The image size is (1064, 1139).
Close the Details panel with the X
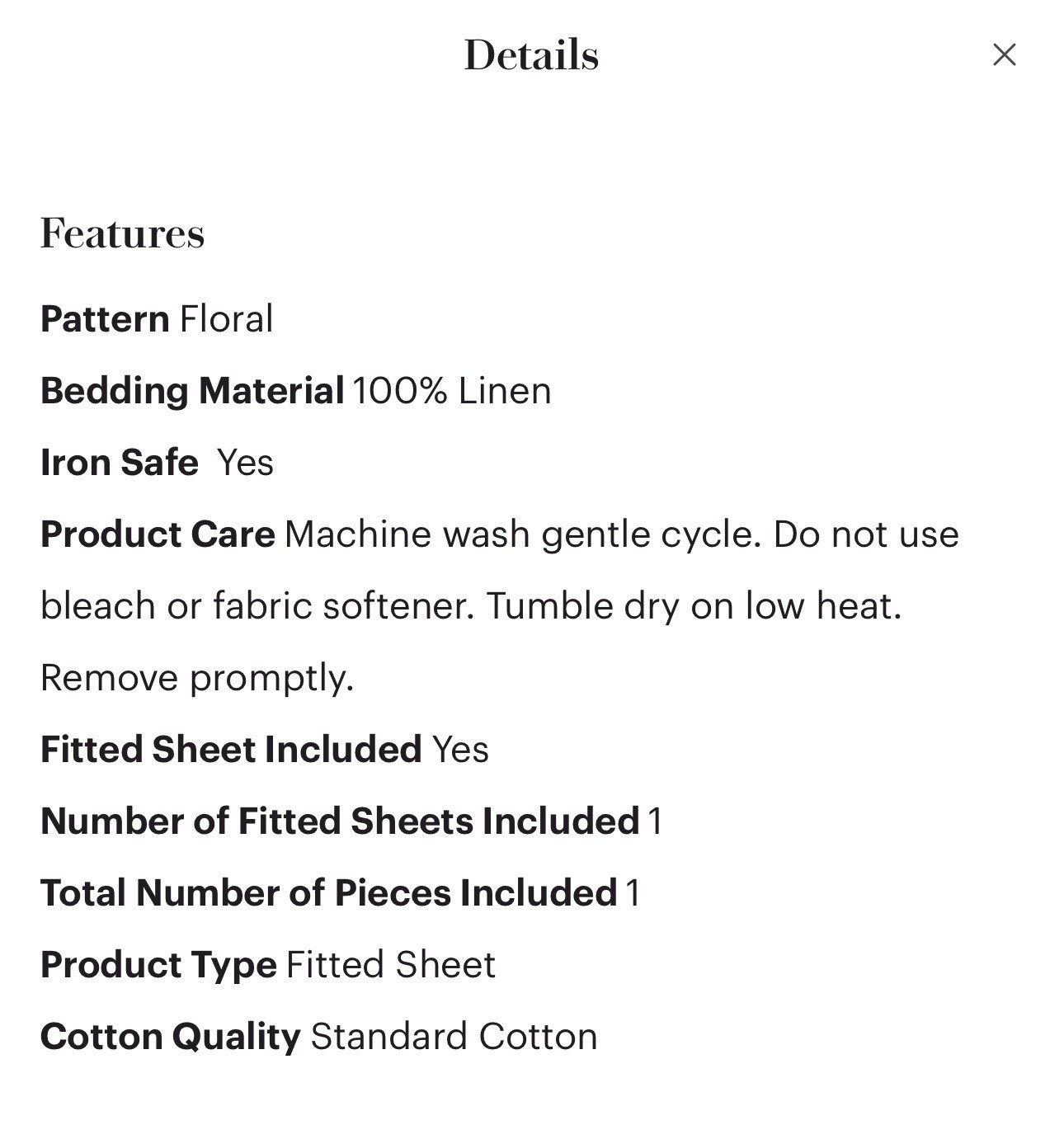(1004, 54)
